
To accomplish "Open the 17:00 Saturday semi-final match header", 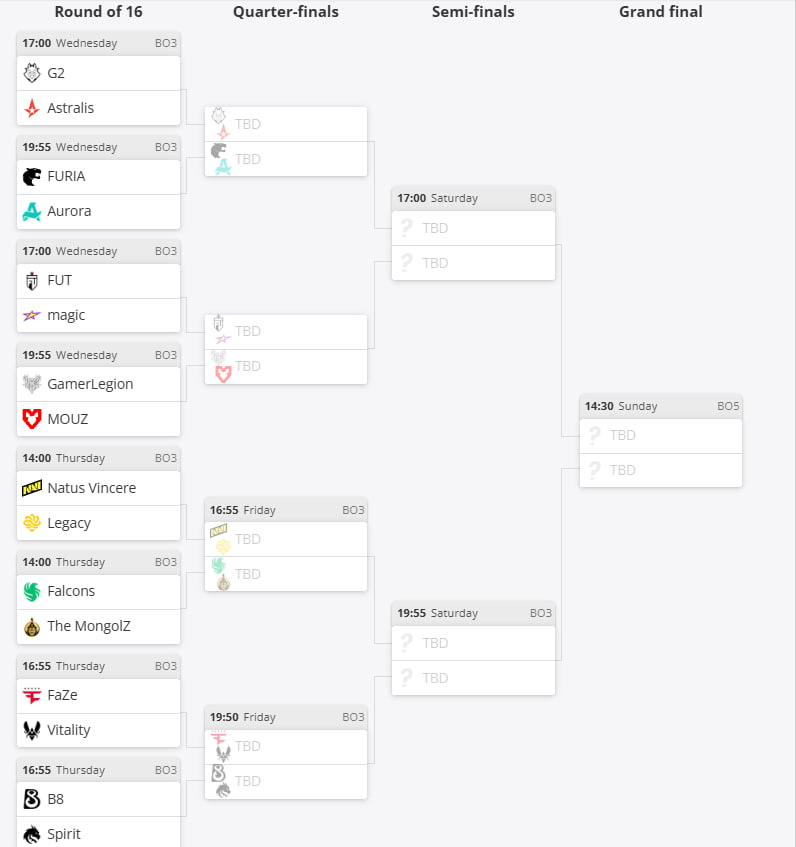I will pyautogui.click(x=474, y=198).
